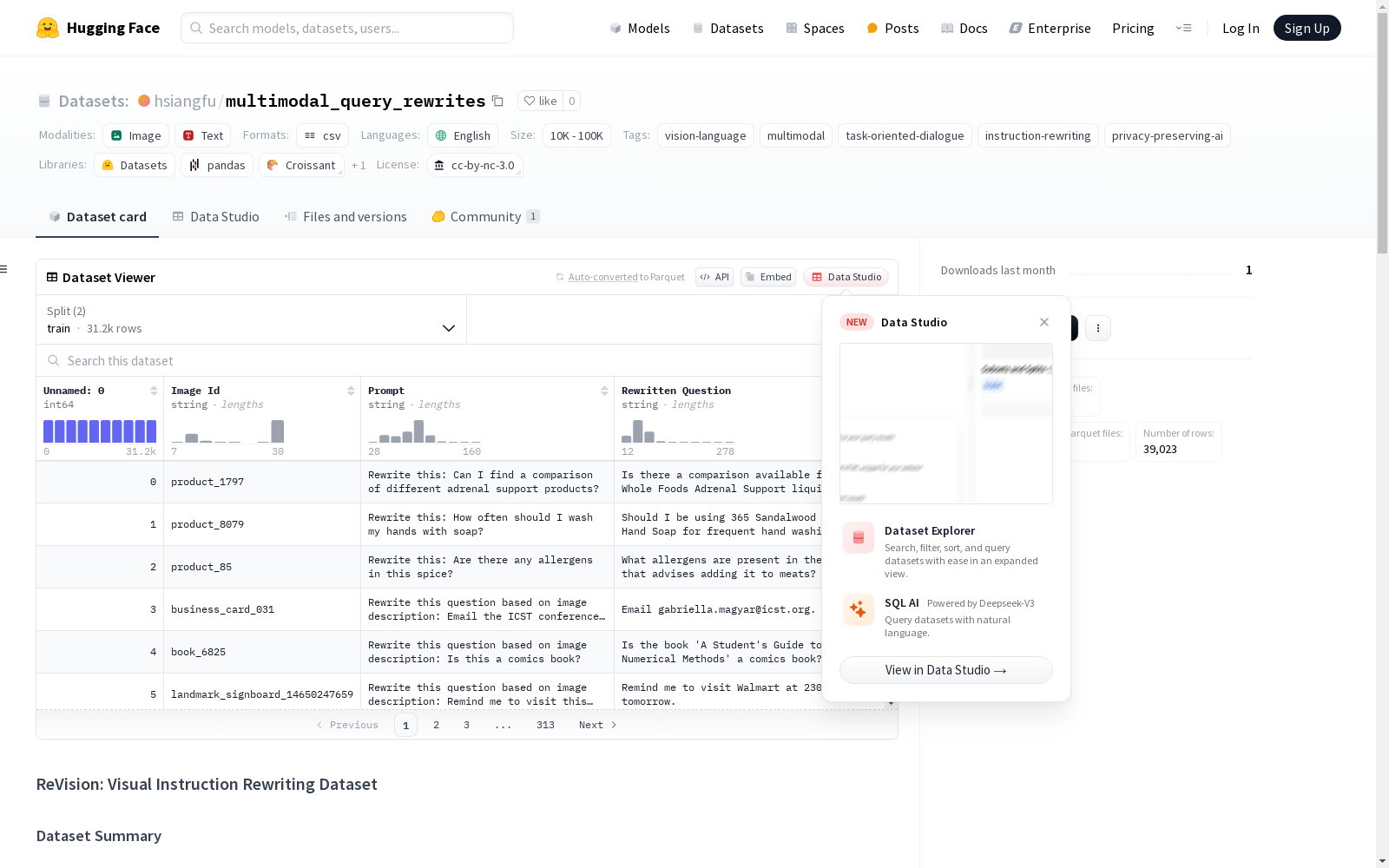Go to page 3 of the dataset
Viewport: 1389px width, 868px height.
coord(466,725)
